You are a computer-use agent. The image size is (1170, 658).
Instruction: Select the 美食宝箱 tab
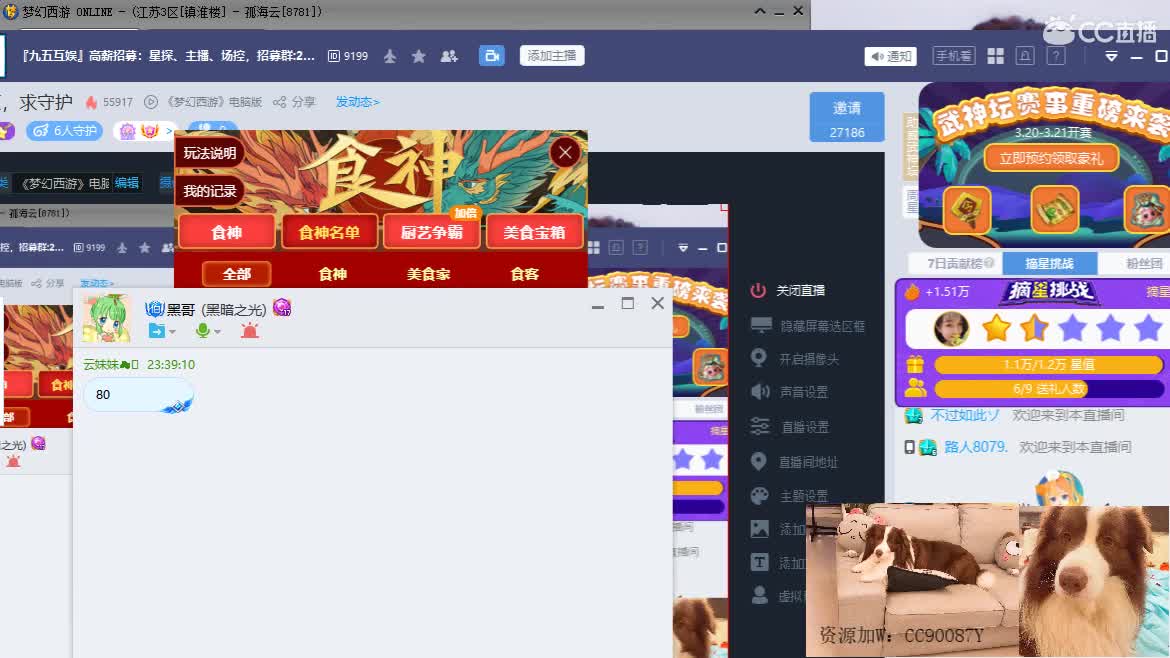(534, 233)
